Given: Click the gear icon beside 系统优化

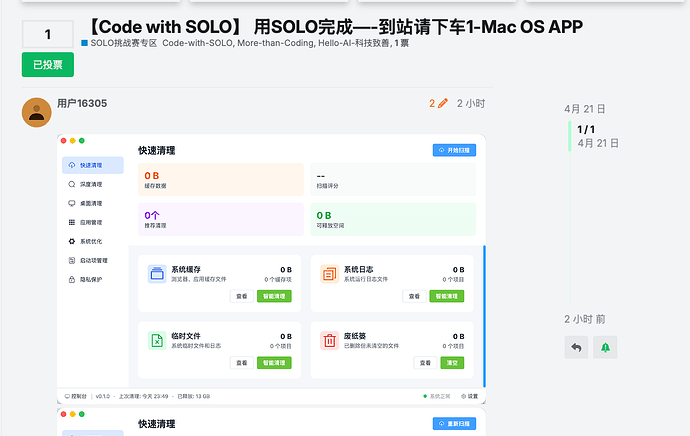Looking at the screenshot, I should 71,241.
